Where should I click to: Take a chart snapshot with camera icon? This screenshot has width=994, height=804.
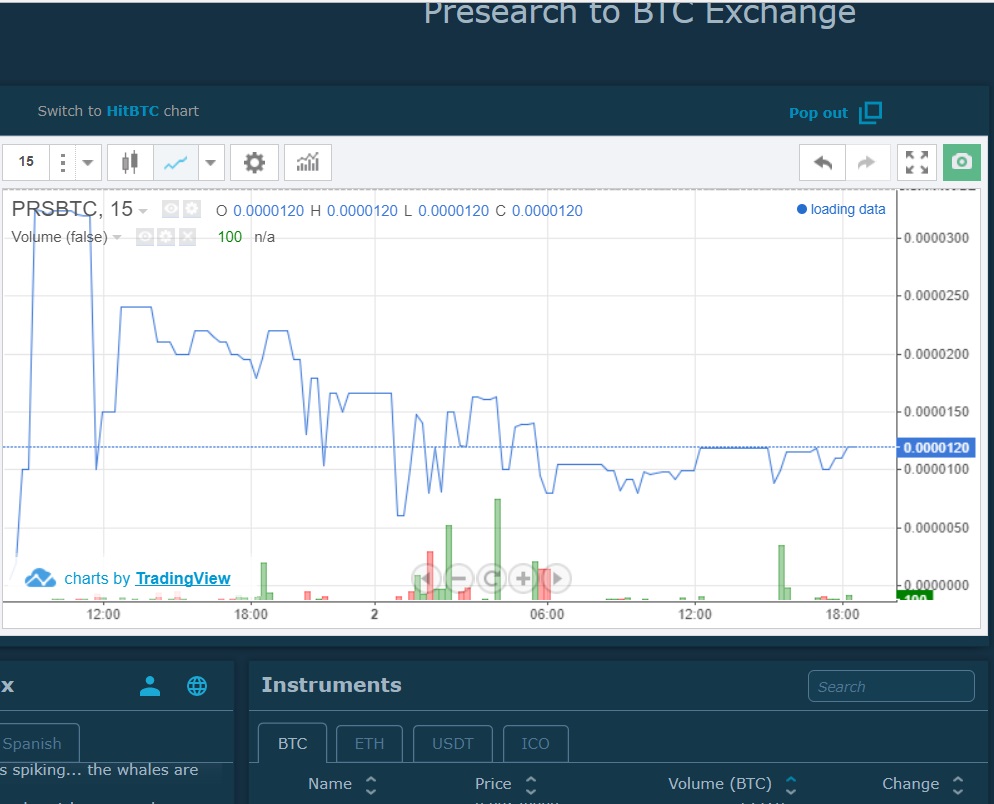(x=961, y=162)
